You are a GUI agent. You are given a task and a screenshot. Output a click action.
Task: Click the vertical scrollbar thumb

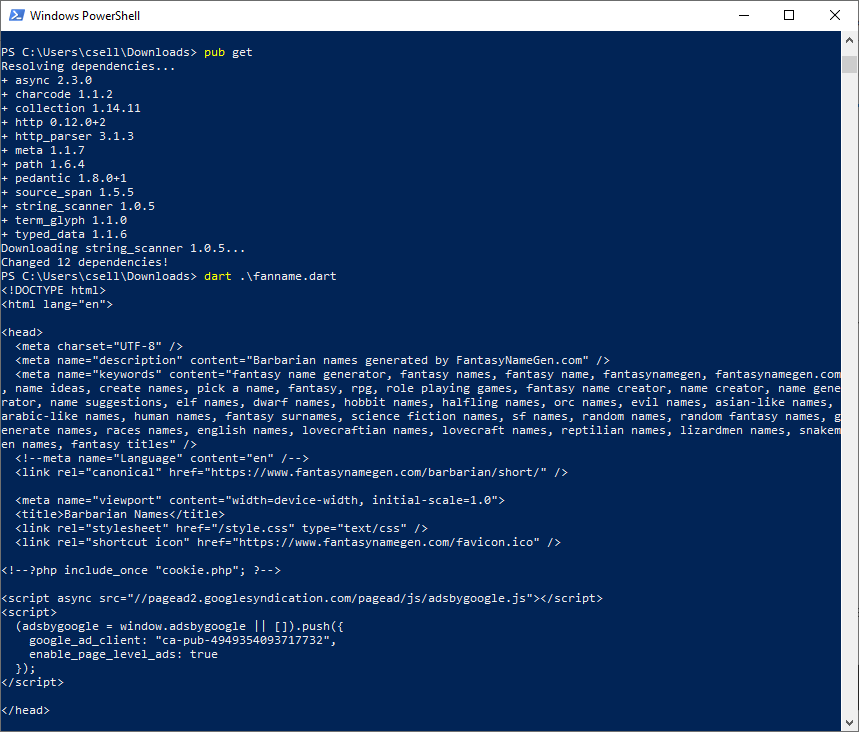pyautogui.click(x=849, y=64)
